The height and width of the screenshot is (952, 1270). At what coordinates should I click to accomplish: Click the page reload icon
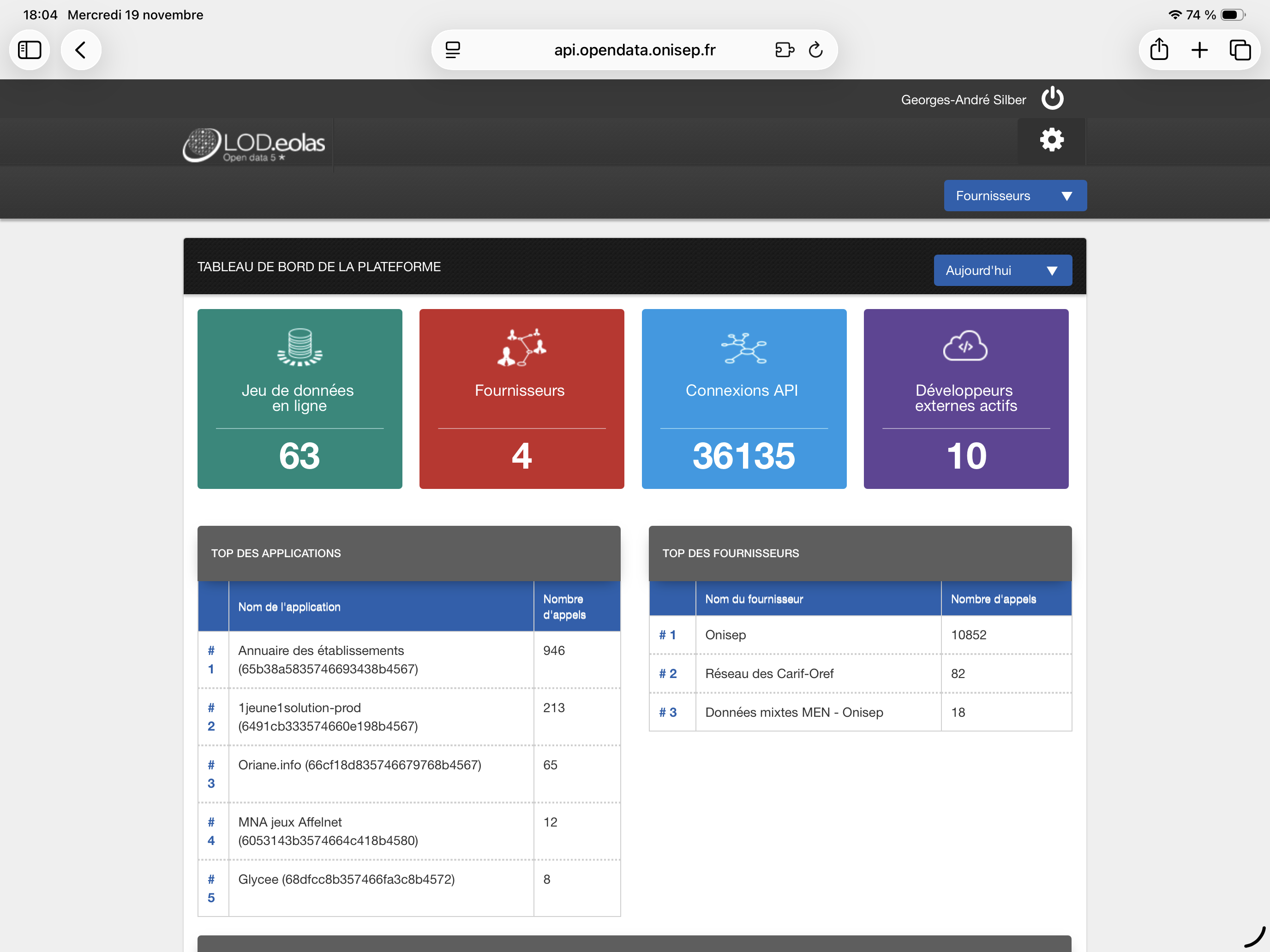point(815,50)
